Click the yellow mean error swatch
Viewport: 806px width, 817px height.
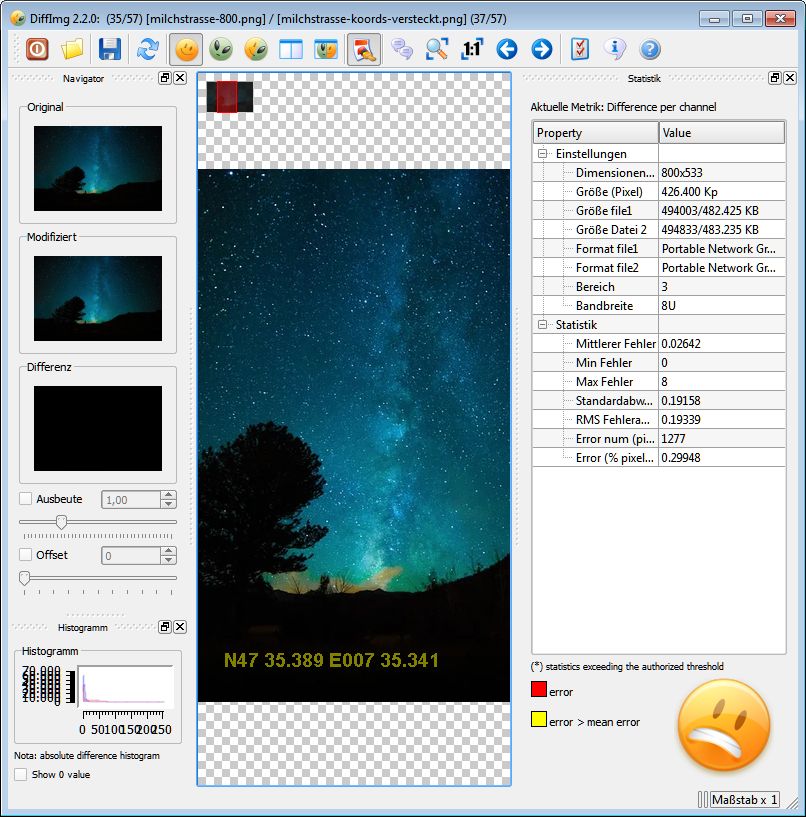tap(539, 720)
